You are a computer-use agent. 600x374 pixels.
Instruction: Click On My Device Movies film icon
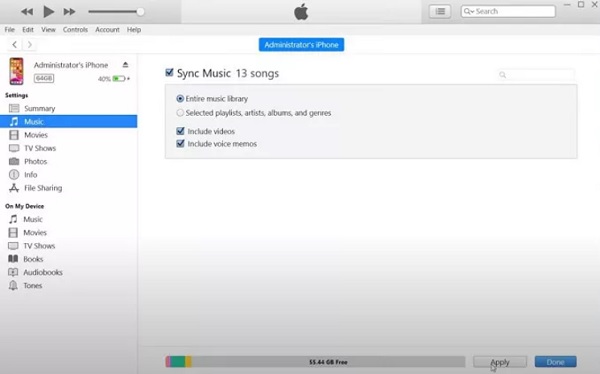pyautogui.click(x=13, y=232)
